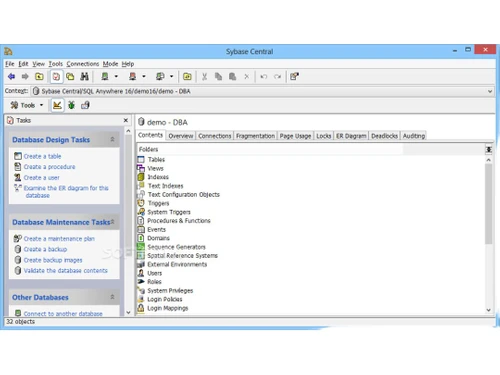Switch to the Auditing tab
The height and width of the screenshot is (375, 500).
click(x=414, y=136)
